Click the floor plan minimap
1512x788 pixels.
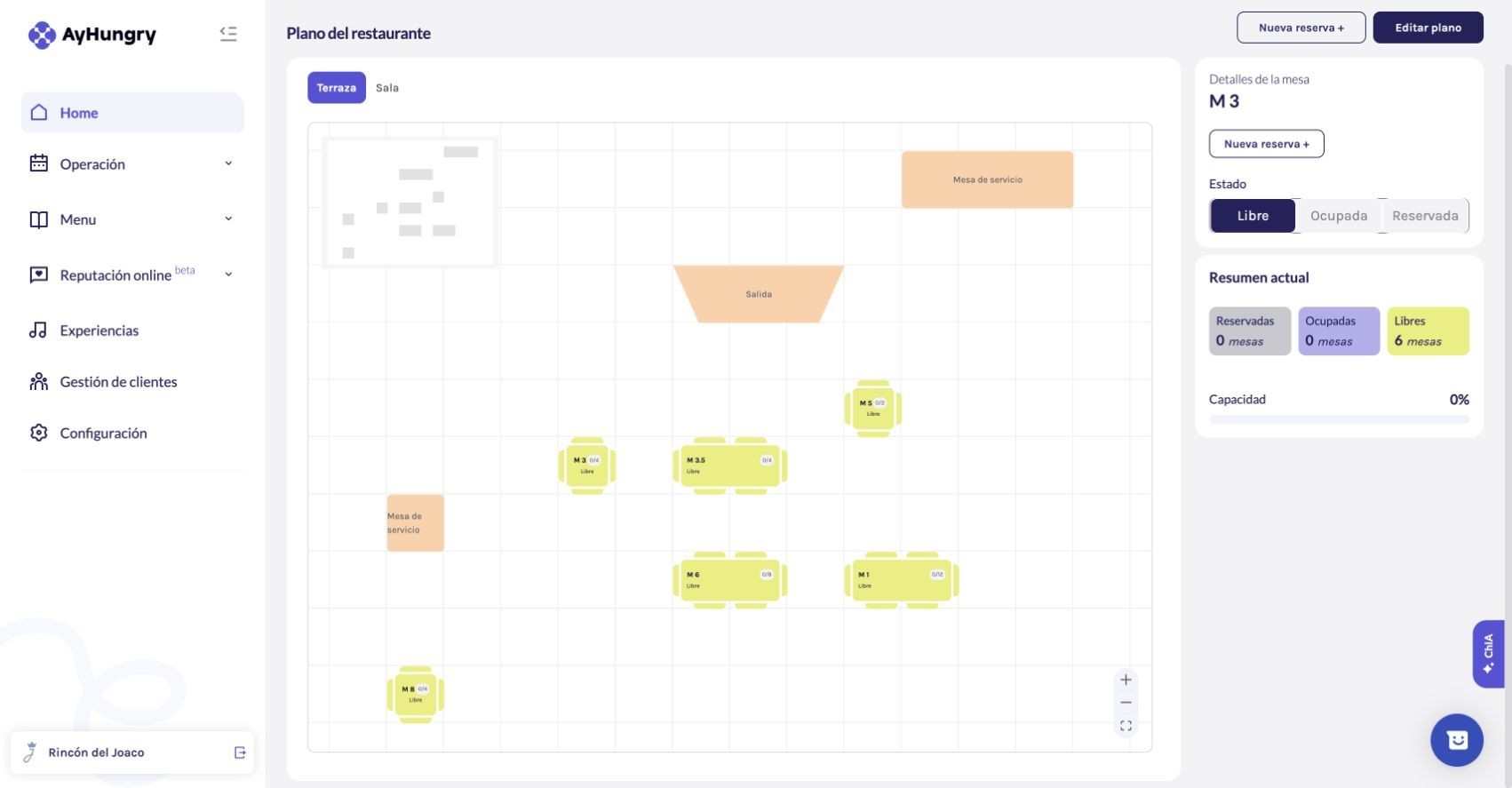[x=410, y=203]
